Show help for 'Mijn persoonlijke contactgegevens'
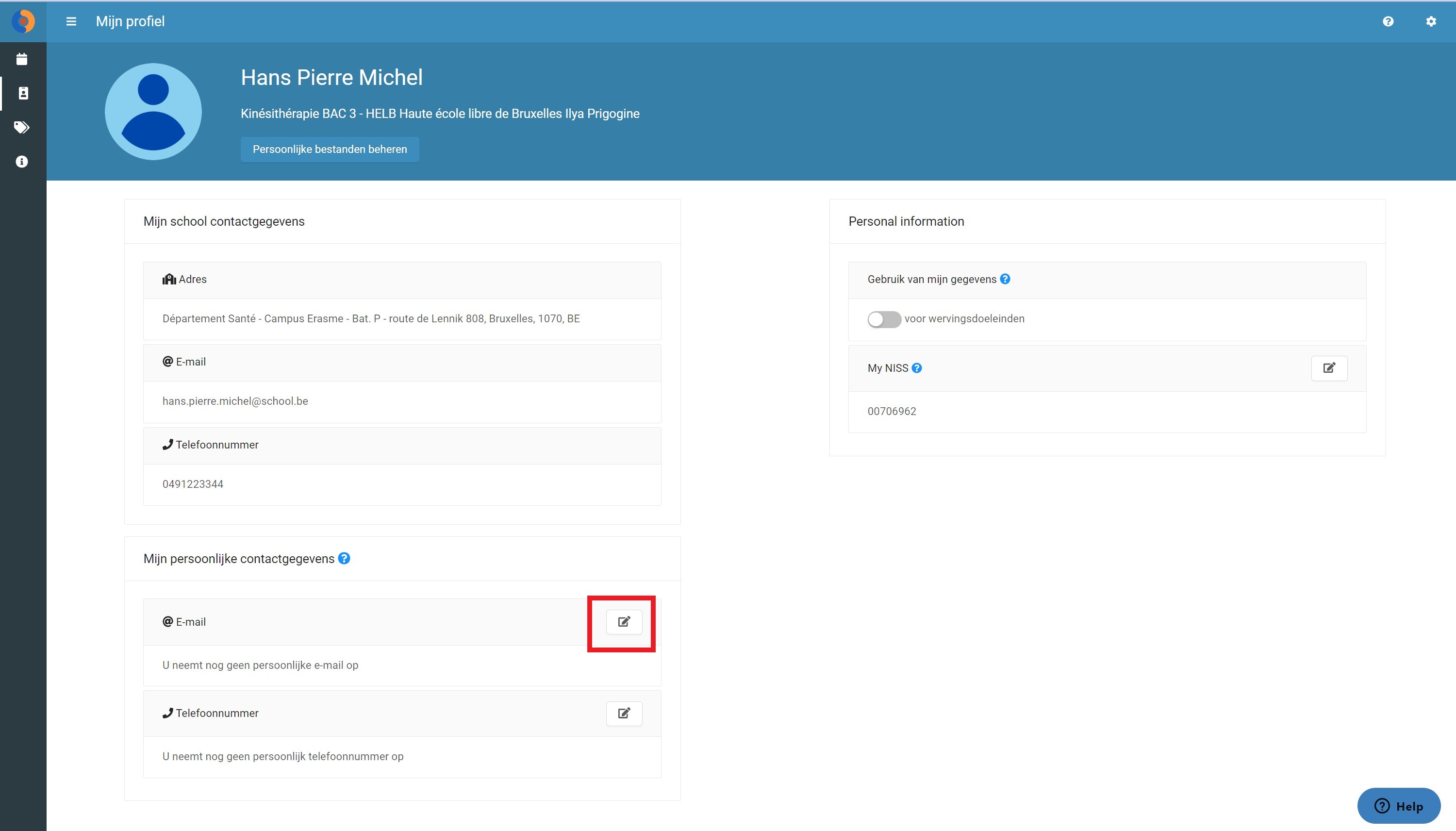Screen dimensions: 1456x831 344,558
